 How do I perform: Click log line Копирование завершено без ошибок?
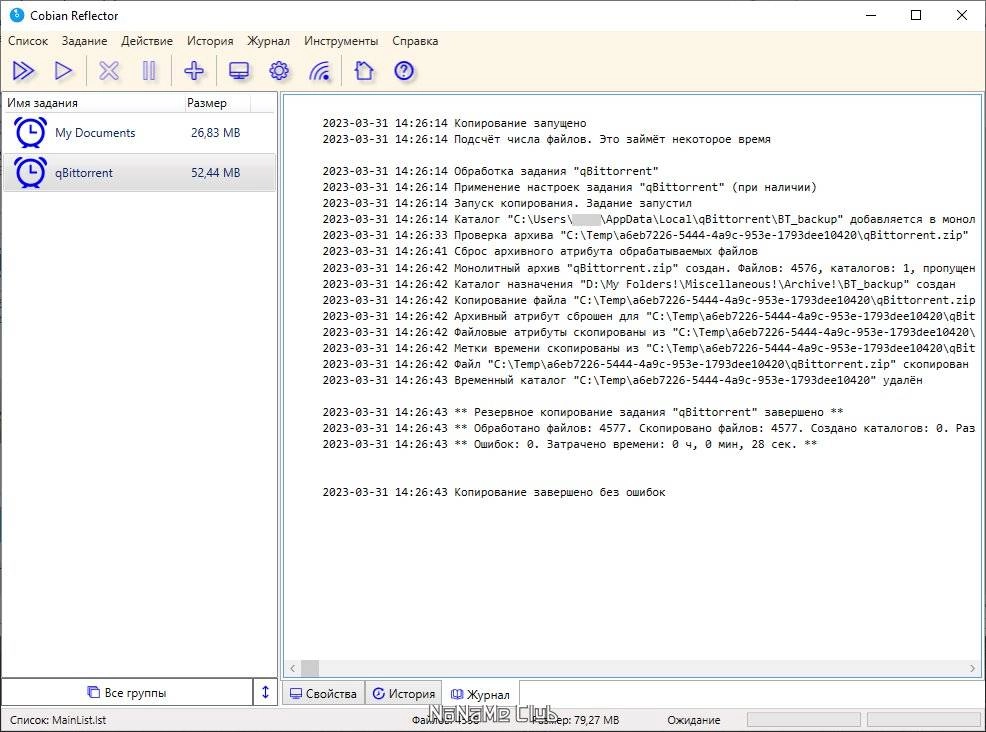point(494,492)
